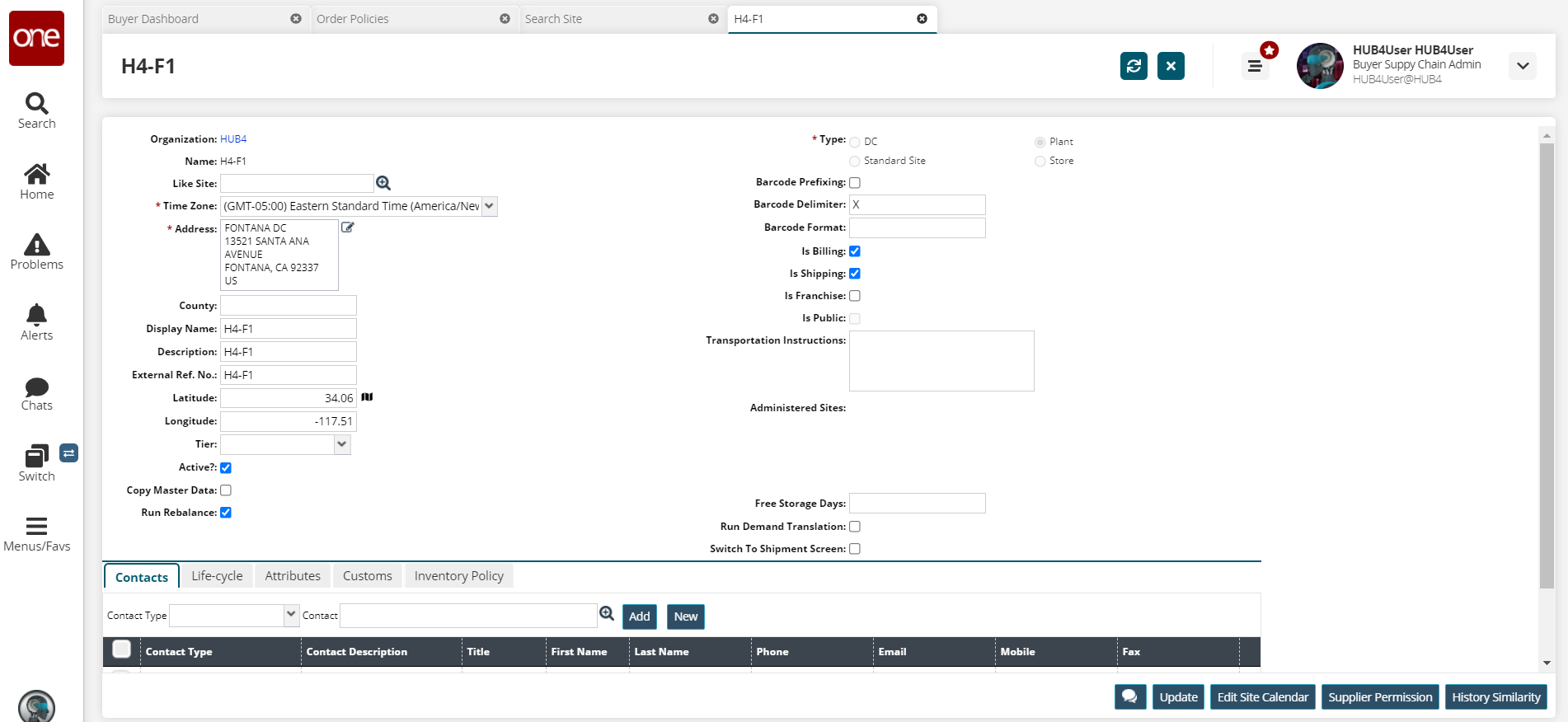Open the Chats bubble icon

(36, 387)
